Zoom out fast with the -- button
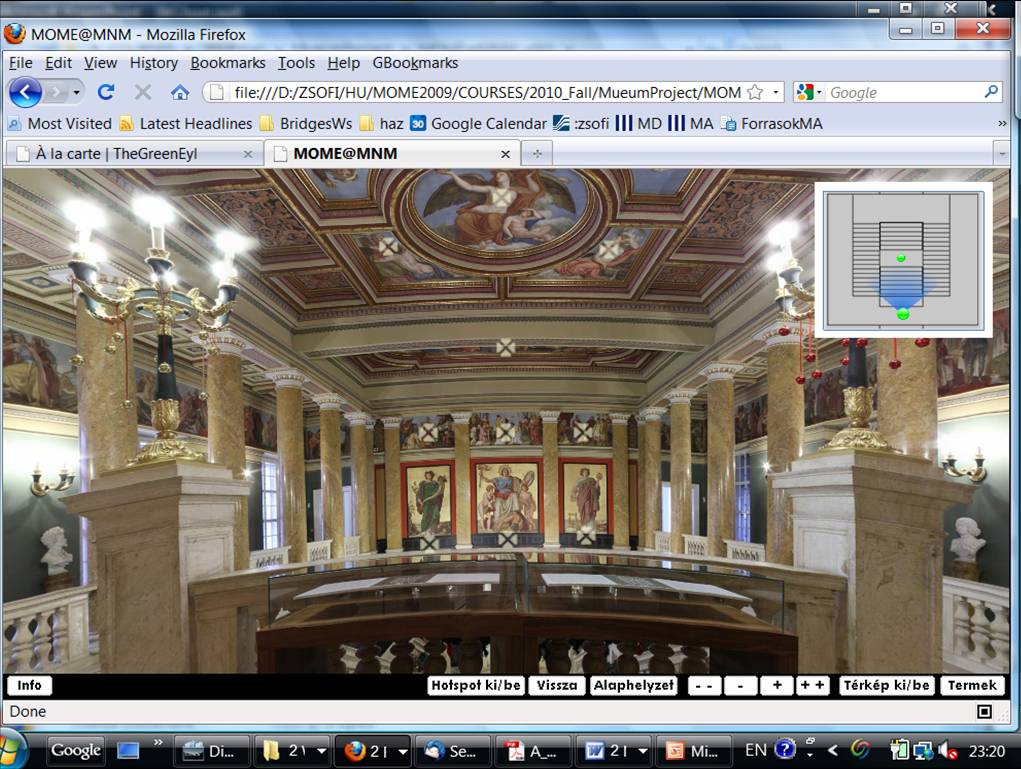 pyautogui.click(x=705, y=686)
